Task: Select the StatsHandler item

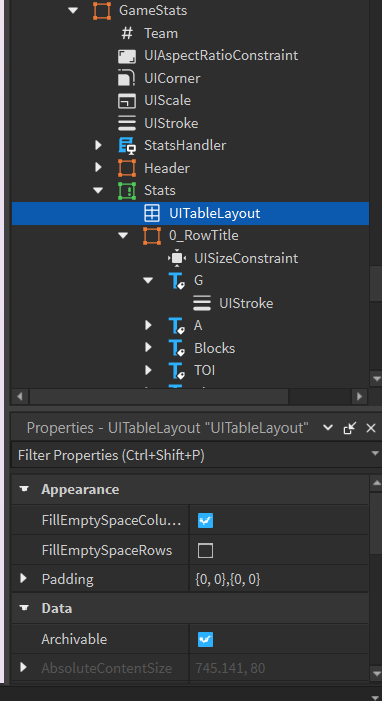Action: coord(185,146)
